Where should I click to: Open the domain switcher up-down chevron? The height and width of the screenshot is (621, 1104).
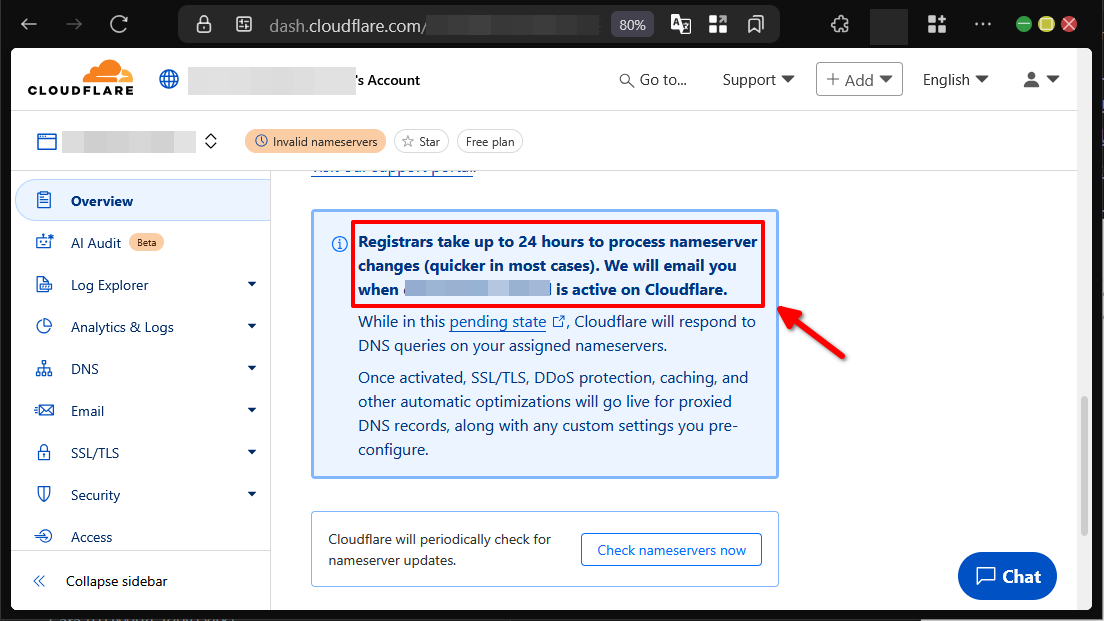211,142
